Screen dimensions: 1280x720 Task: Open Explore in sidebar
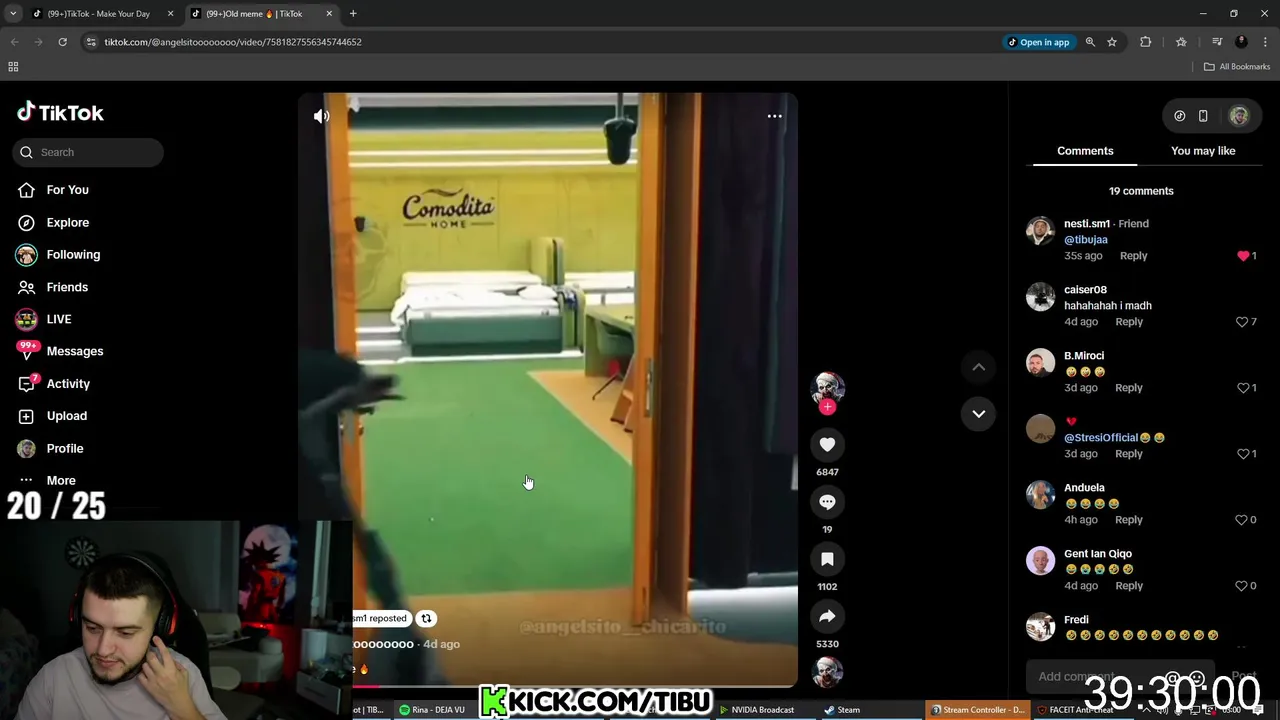(67, 222)
